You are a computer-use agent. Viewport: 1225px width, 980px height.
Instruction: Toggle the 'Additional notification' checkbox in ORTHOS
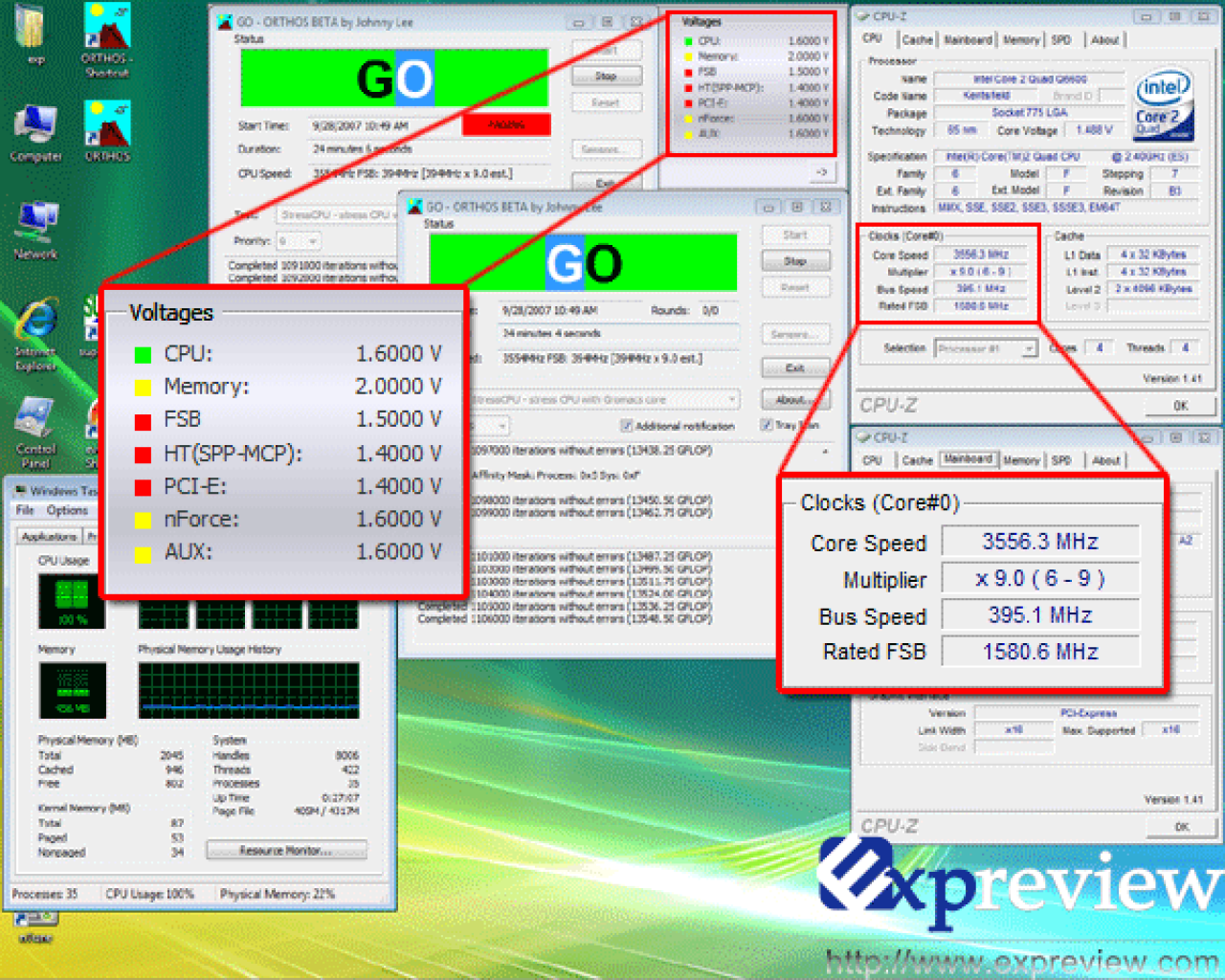(x=626, y=426)
